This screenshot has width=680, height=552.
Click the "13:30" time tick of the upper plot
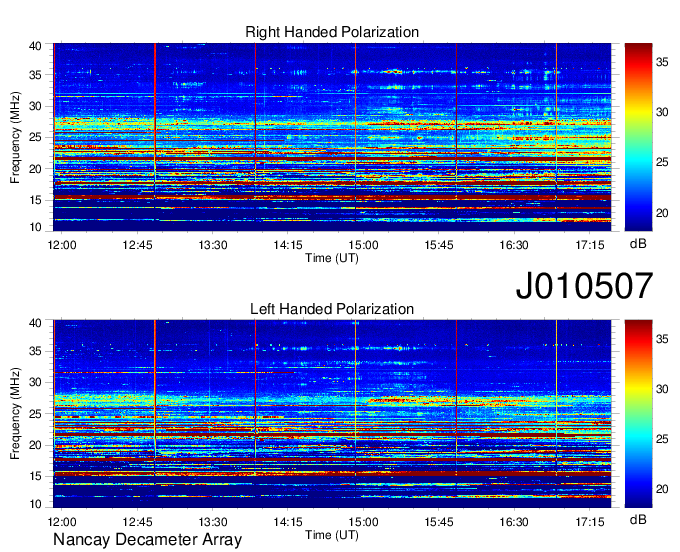[x=213, y=245]
